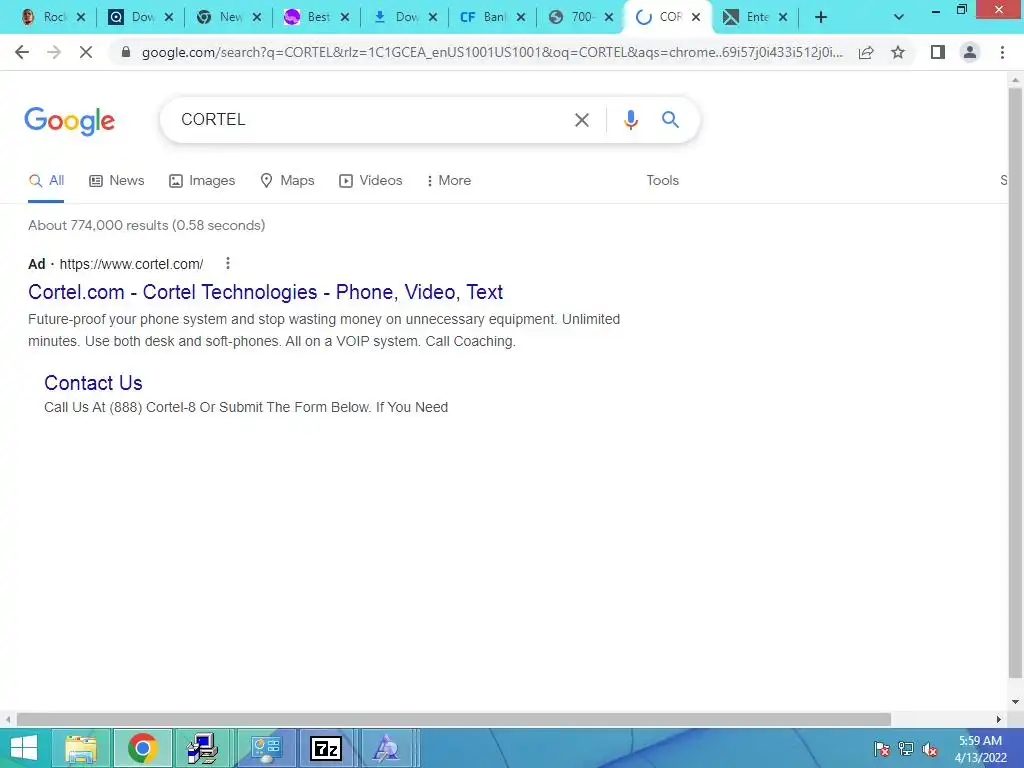This screenshot has height=768, width=1024.
Task: Open the Windows Start menu
Action: pyautogui.click(x=24, y=748)
